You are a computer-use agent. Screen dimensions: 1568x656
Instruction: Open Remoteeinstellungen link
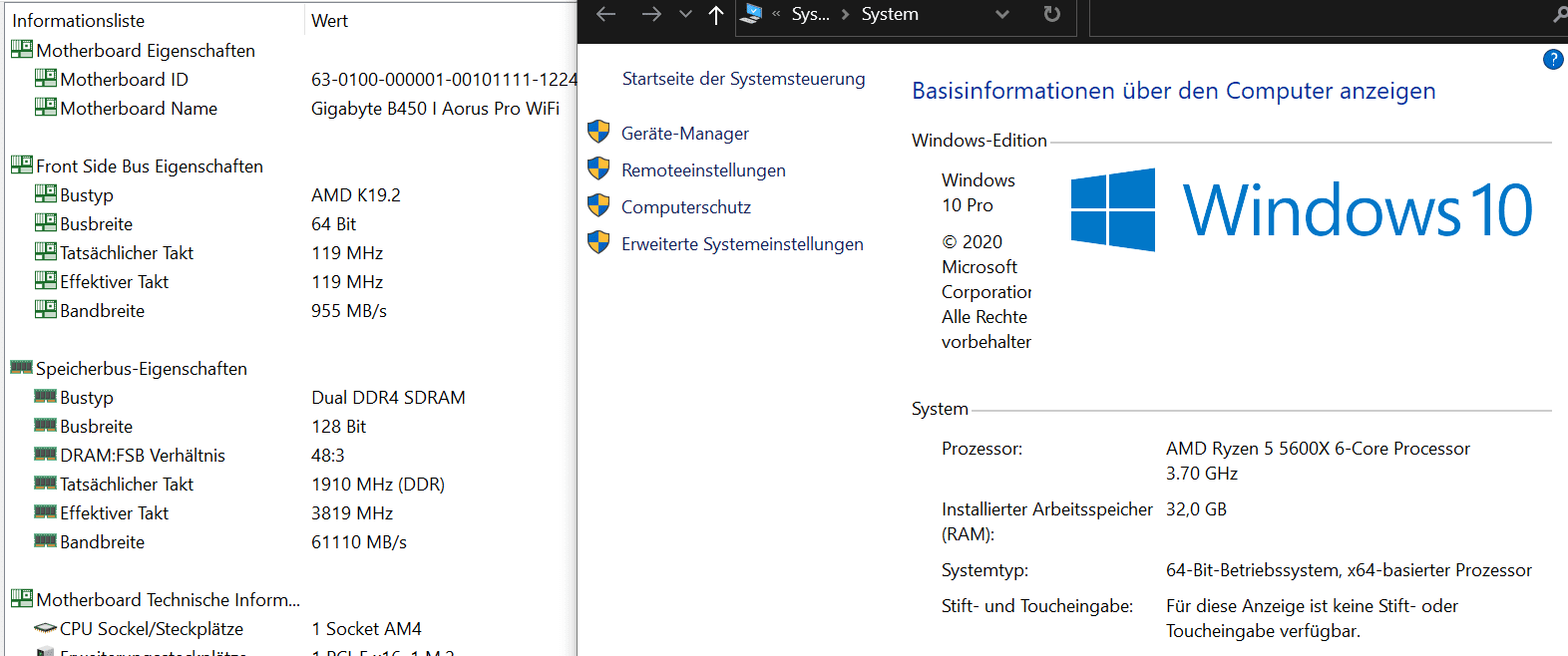pos(703,170)
